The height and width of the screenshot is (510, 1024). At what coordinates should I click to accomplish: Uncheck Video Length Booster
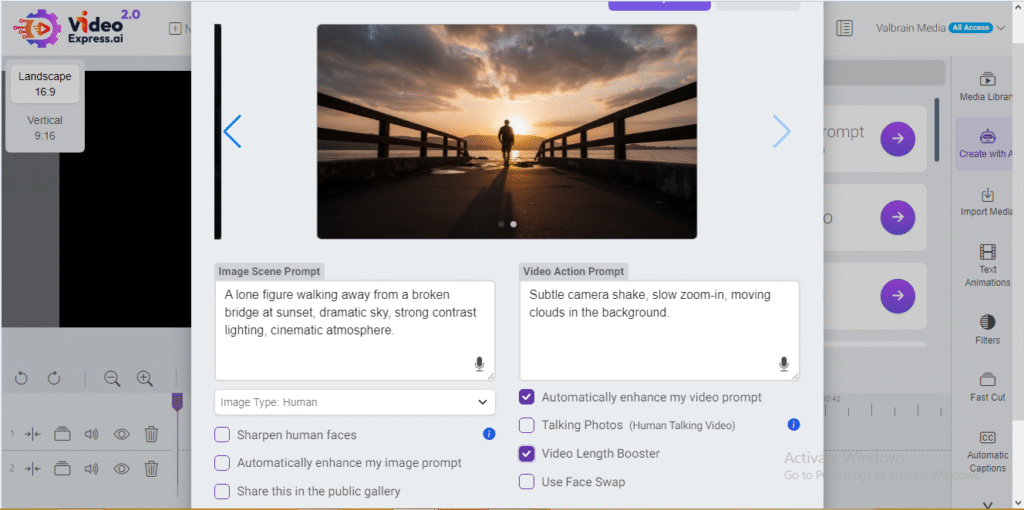(527, 454)
